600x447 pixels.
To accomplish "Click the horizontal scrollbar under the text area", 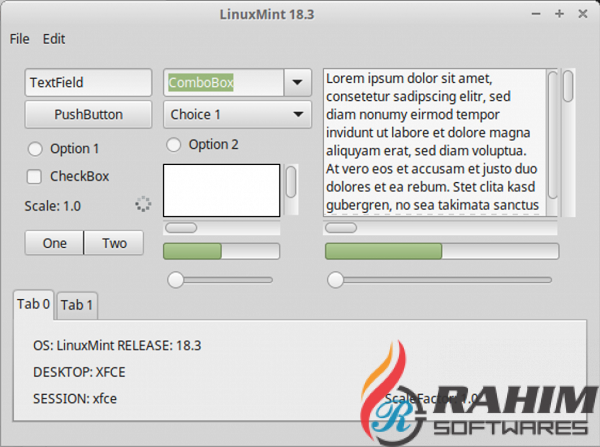I will (x=440, y=228).
